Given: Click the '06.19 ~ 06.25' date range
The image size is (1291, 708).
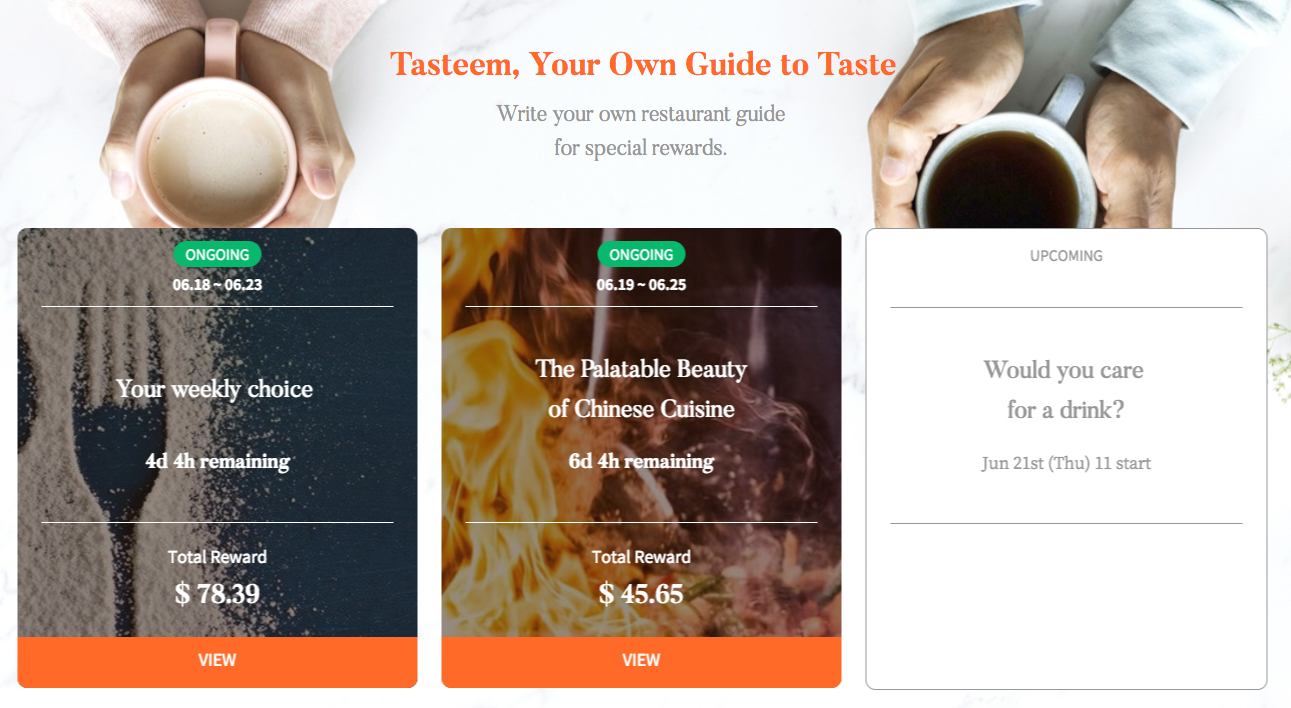Looking at the screenshot, I should click(641, 285).
